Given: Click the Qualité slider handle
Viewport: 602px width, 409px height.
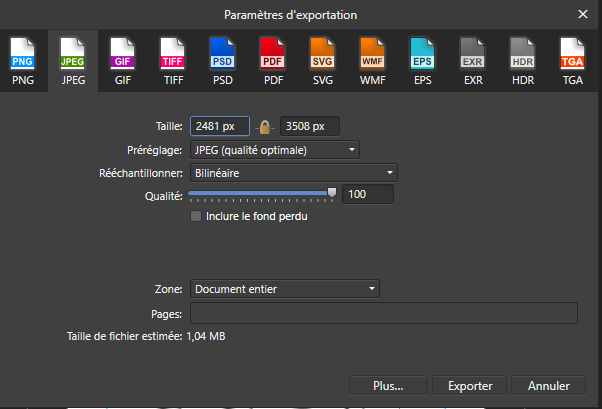Looking at the screenshot, I should click(332, 193).
